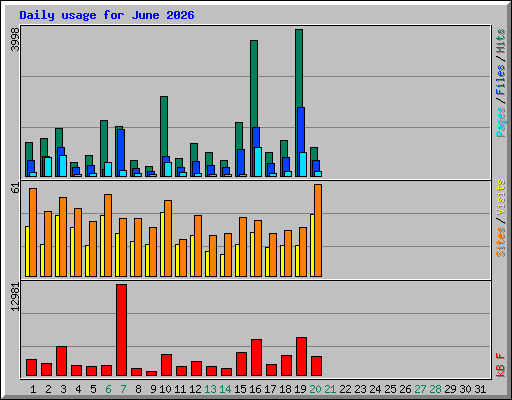The width and height of the screenshot is (512, 400).
Task: Click the yellow bar for day 10
Action: pos(162,244)
